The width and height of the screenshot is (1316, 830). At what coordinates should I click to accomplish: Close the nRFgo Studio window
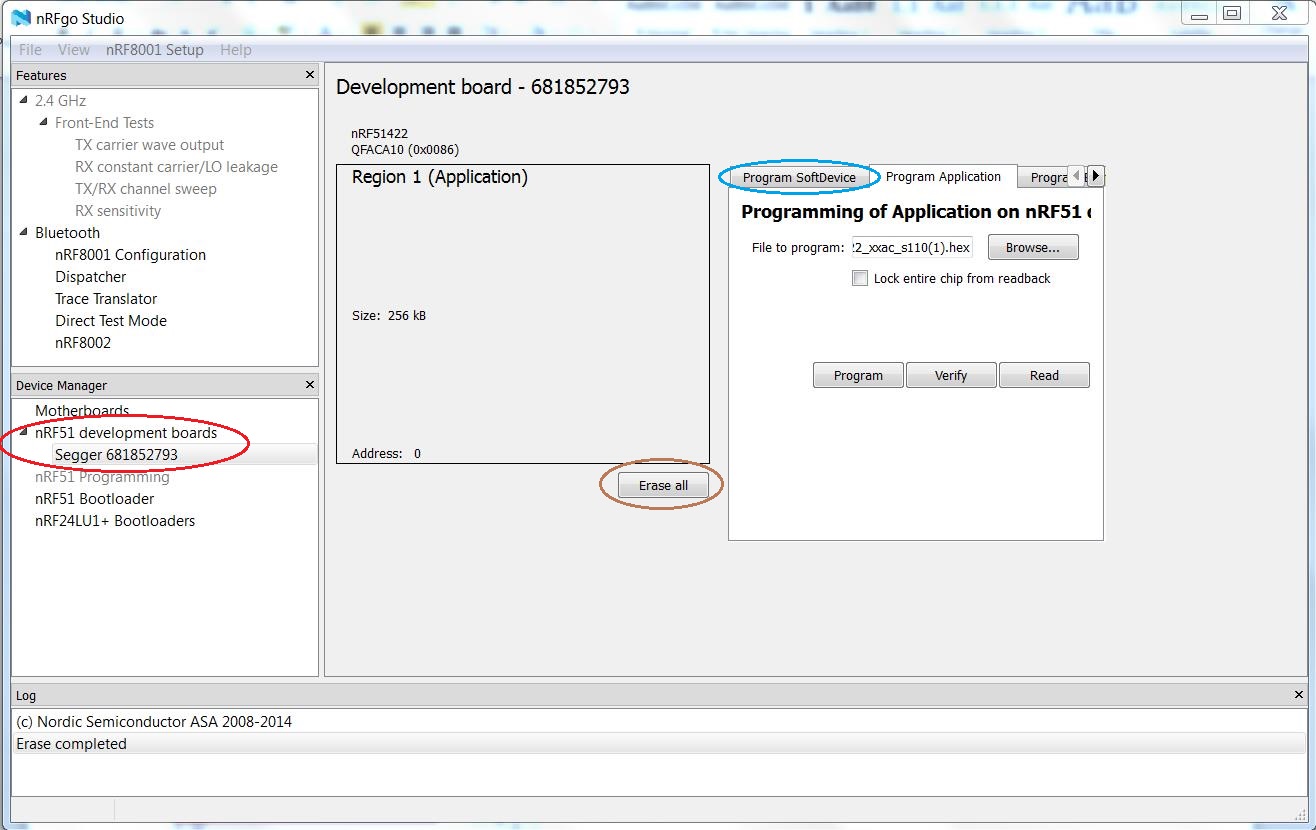click(1279, 13)
